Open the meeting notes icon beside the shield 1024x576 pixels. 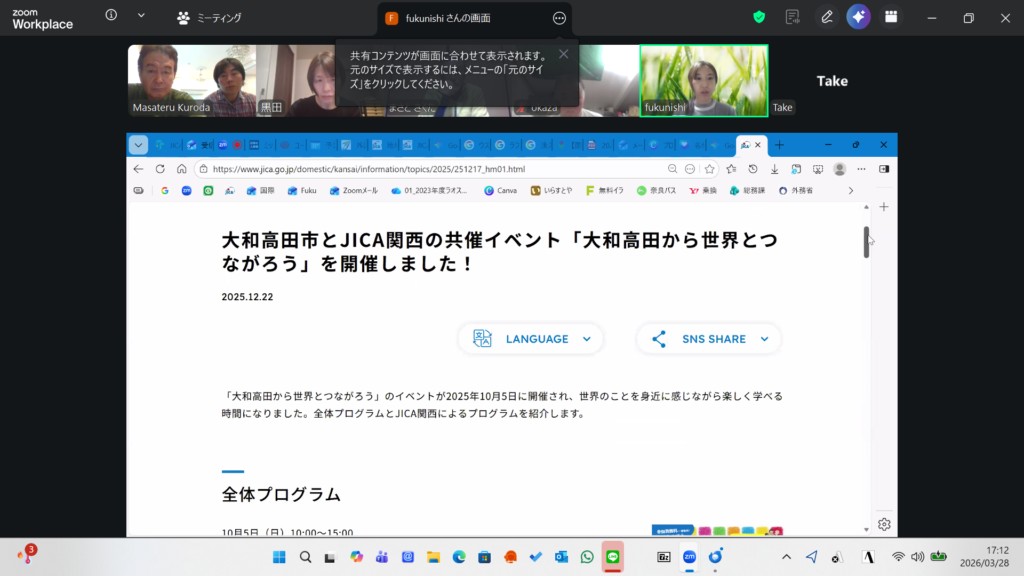pyautogui.click(x=793, y=17)
